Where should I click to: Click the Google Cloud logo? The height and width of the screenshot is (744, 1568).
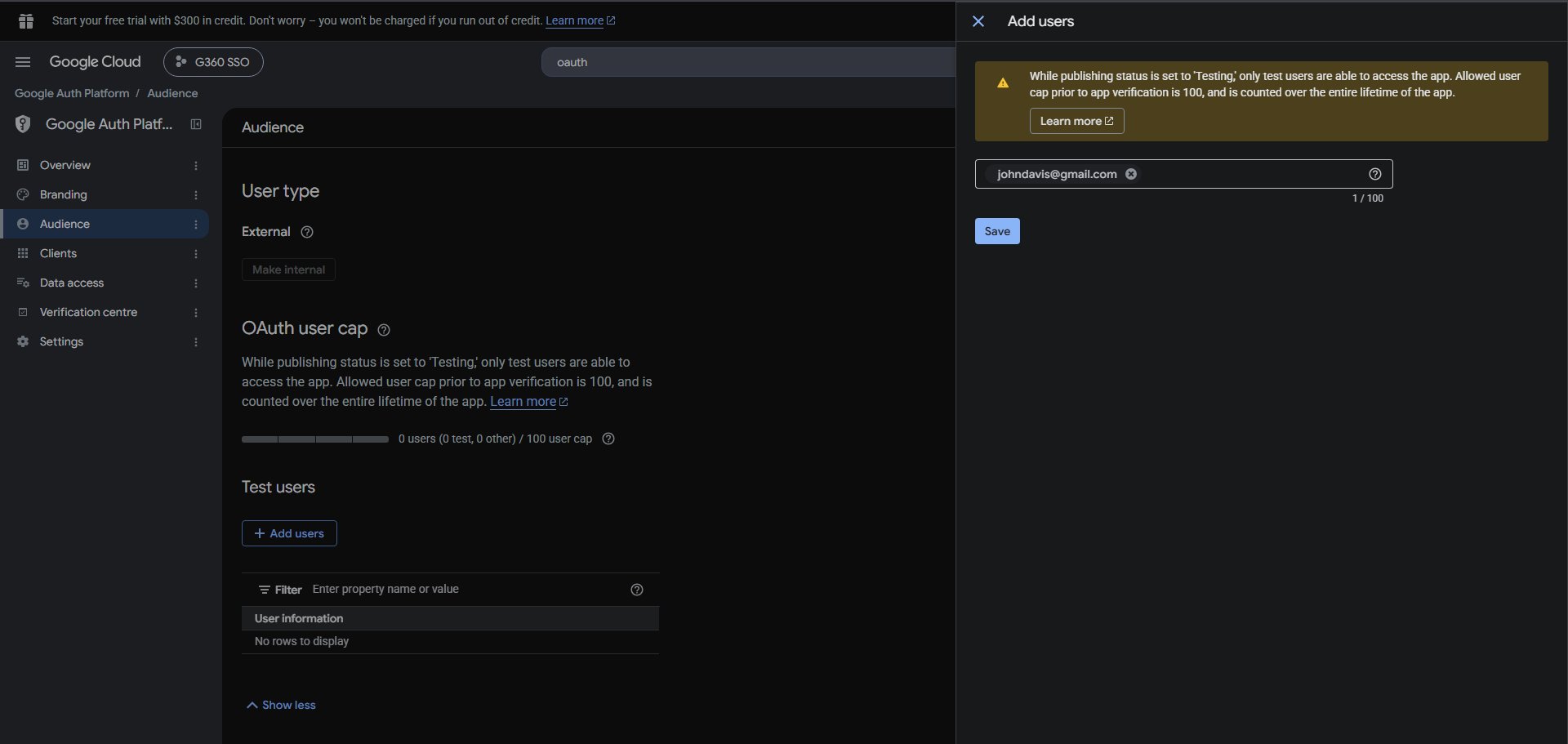coord(95,62)
